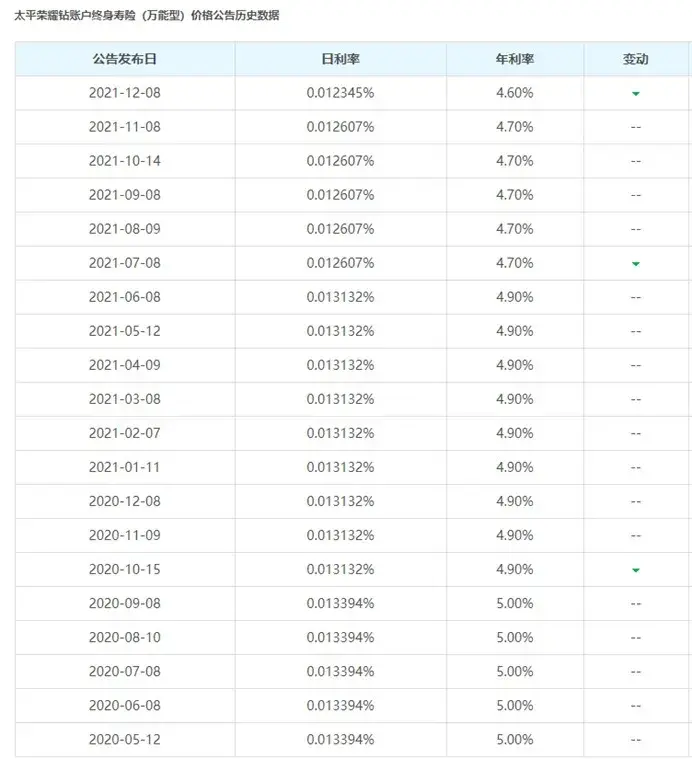This screenshot has height=759, width=692.
Task: Click the 公告发布日 column header
Action: coord(124,59)
